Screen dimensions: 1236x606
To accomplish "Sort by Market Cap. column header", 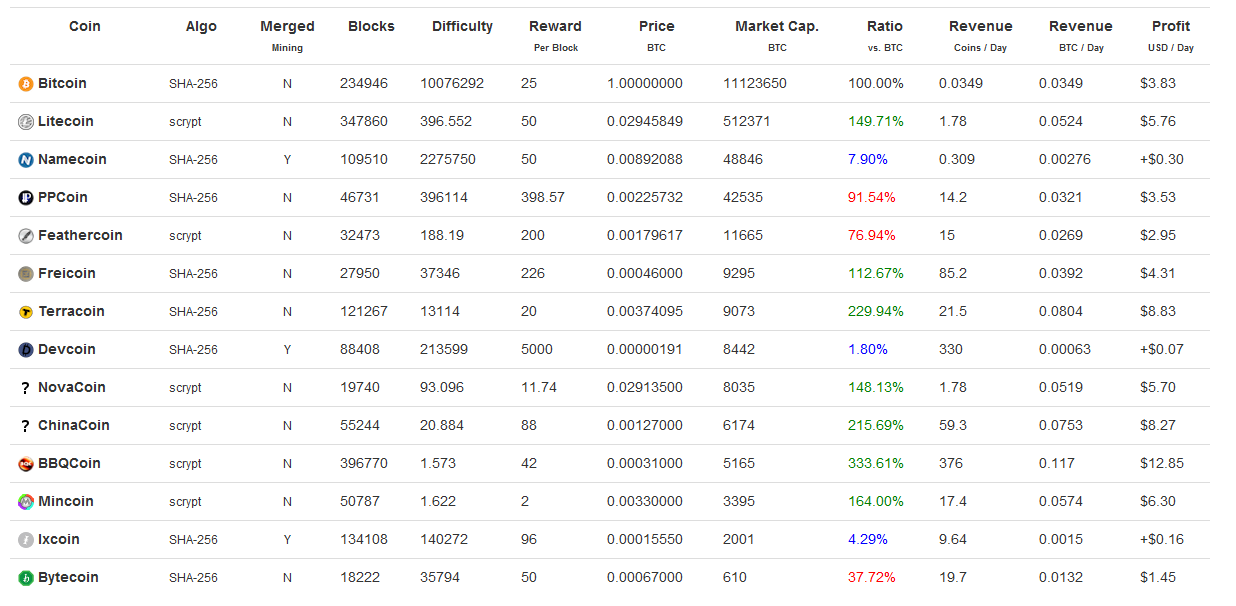I will (776, 27).
